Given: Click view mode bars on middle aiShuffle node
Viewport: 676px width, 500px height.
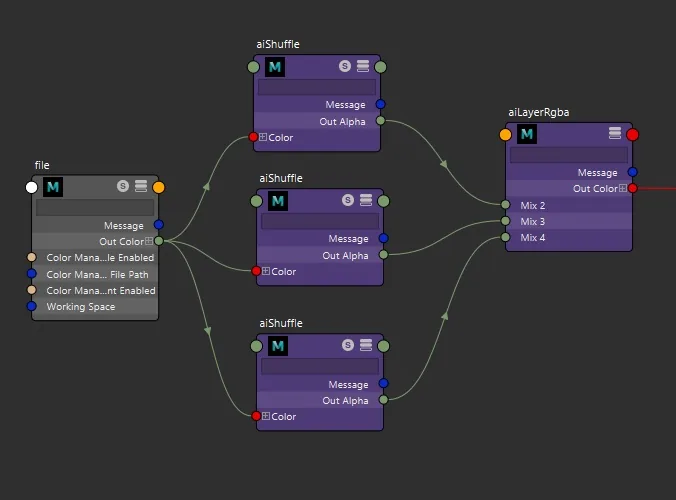Looking at the screenshot, I should [366, 200].
